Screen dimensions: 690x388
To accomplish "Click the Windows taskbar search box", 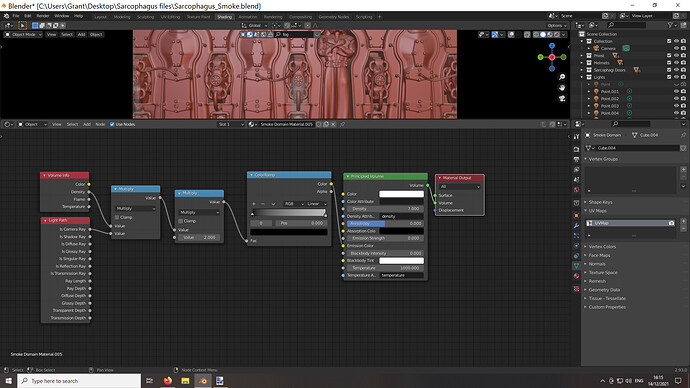I will (x=79, y=381).
